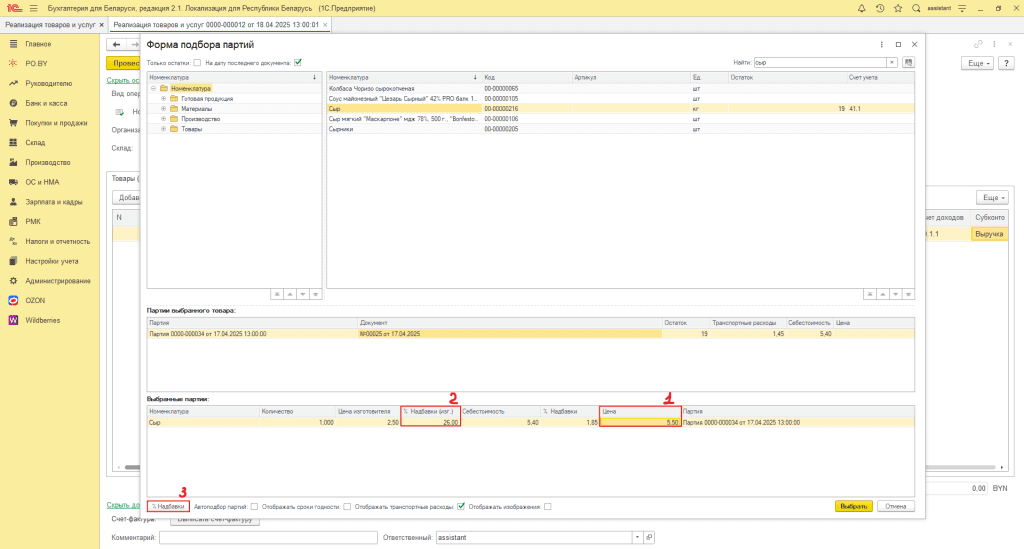Enable Отображать сроки годности checkbox
The image size is (1024, 549).
pyautogui.click(x=347, y=507)
